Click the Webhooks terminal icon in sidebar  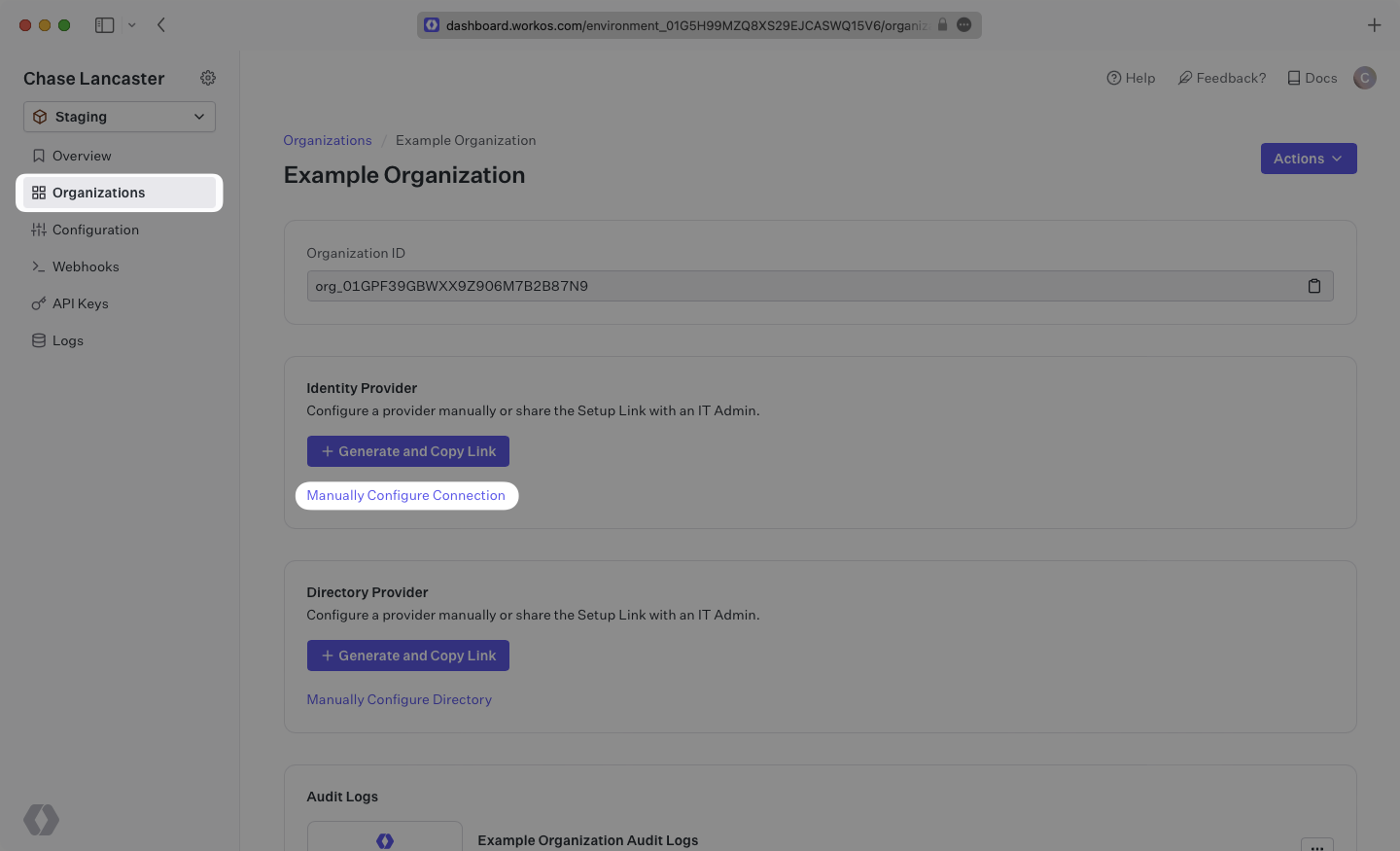coord(39,266)
